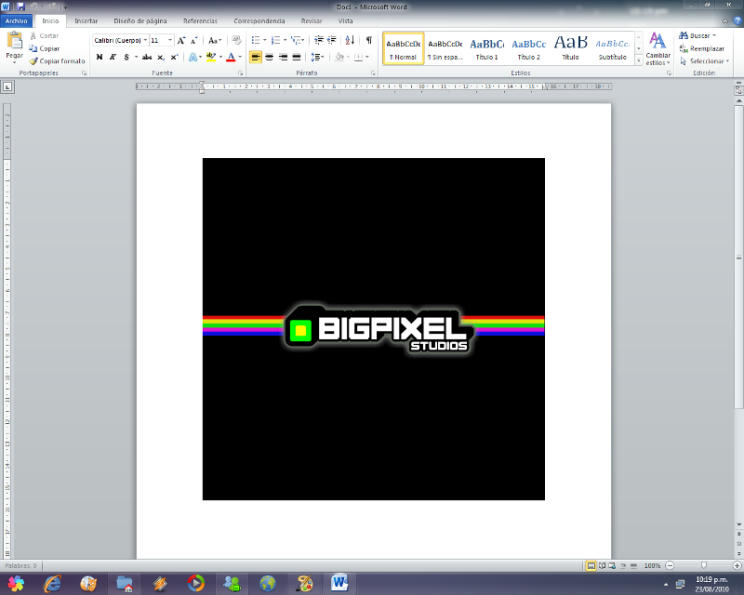
Task: Open the font size 11 dropdown
Action: coord(170,40)
